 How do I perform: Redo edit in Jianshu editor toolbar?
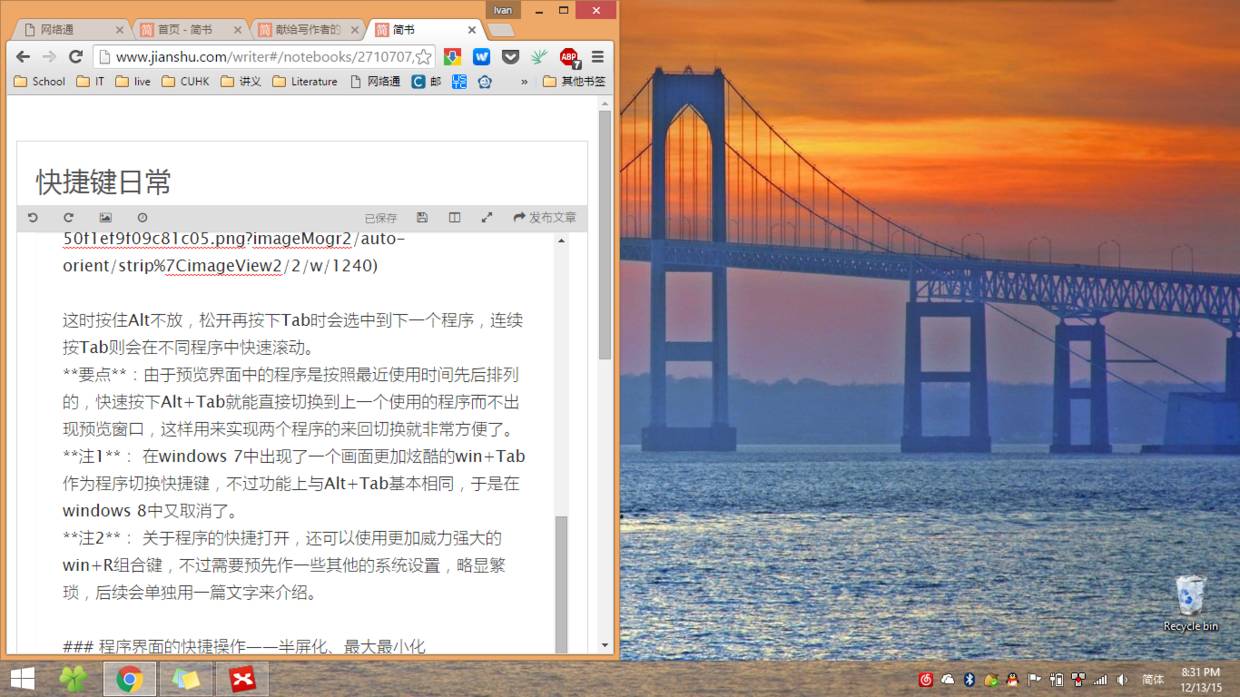pyautogui.click(x=69, y=217)
